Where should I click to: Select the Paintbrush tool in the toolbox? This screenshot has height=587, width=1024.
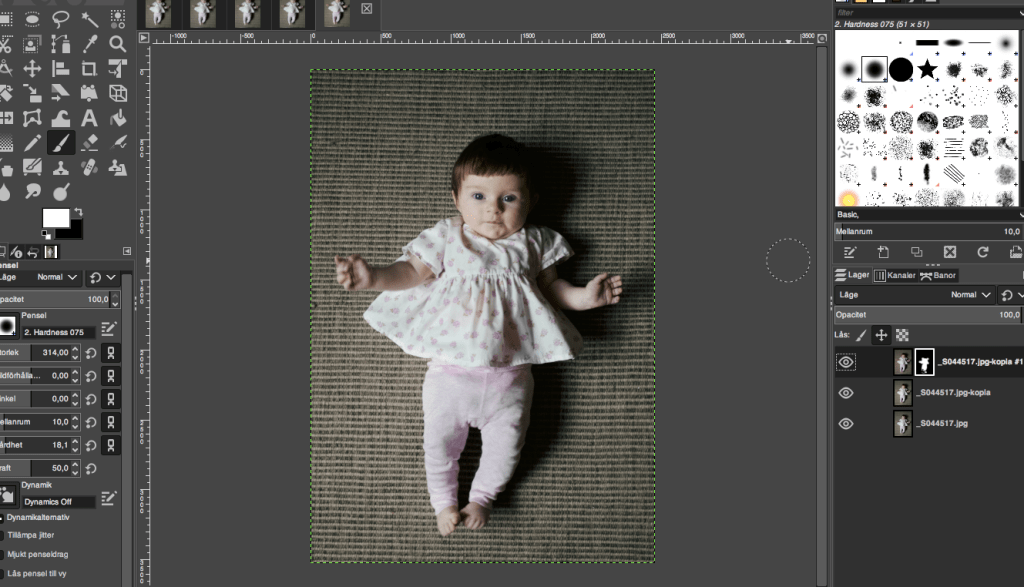point(61,143)
